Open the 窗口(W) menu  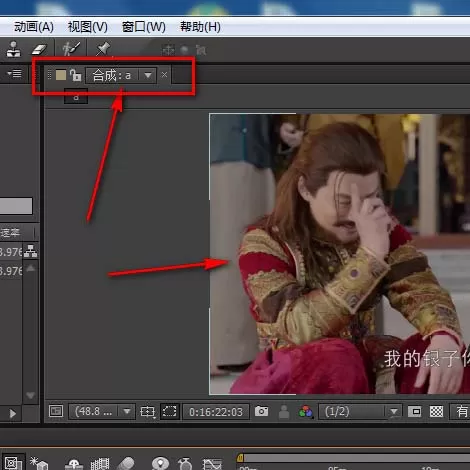[144, 27]
